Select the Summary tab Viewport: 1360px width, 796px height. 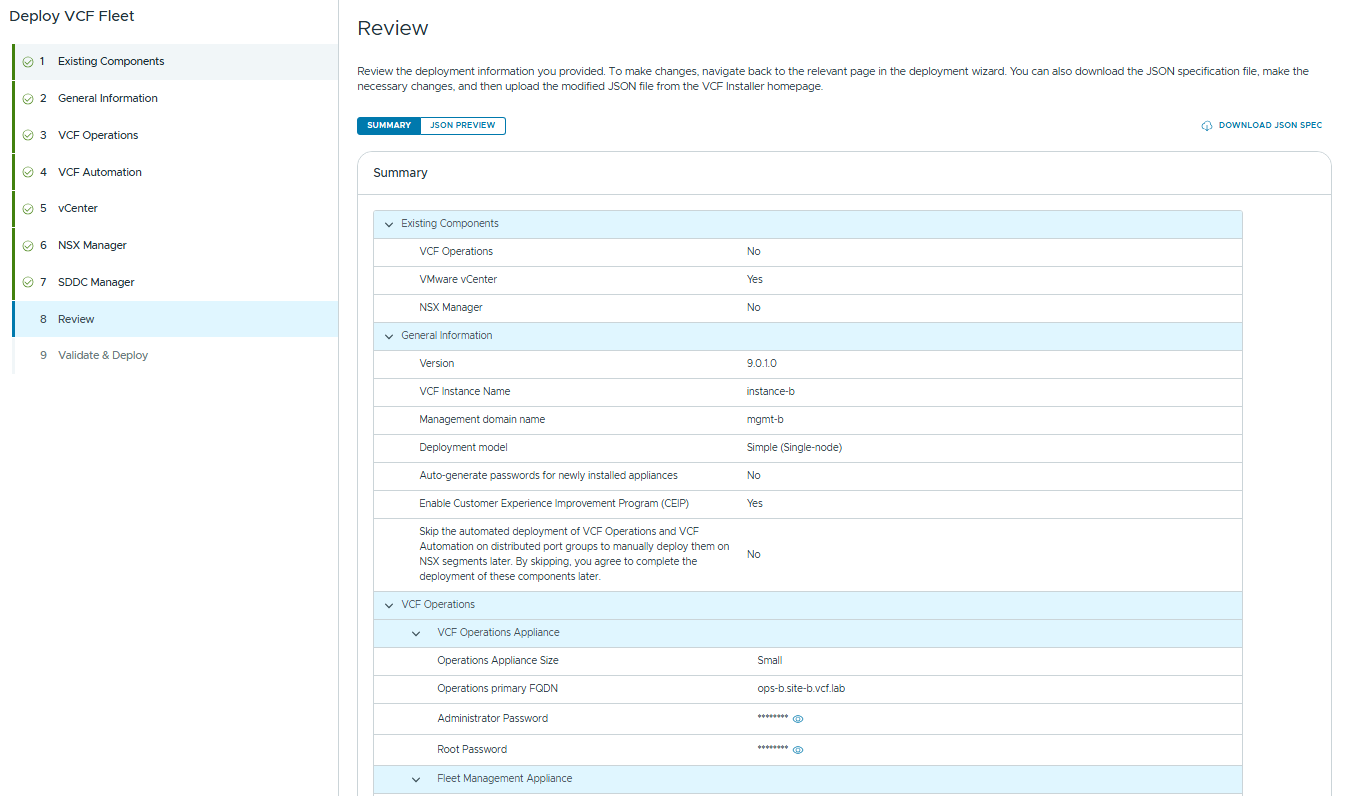coord(389,126)
